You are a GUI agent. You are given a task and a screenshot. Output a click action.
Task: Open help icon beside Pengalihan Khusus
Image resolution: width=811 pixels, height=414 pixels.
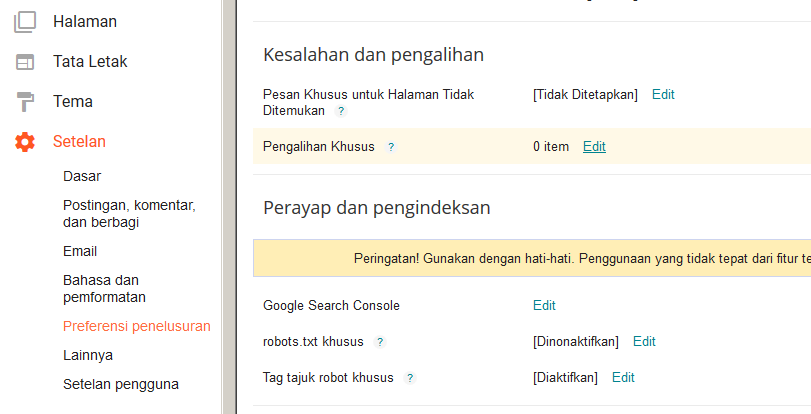tap(391, 147)
